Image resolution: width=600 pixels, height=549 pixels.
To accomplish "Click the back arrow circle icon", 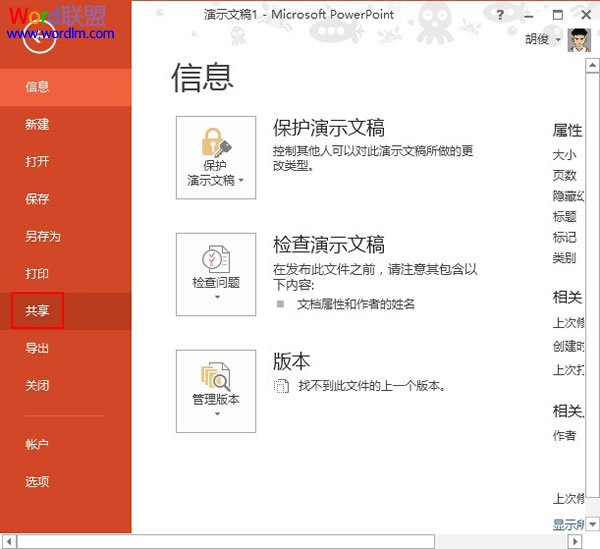I will click(39, 37).
